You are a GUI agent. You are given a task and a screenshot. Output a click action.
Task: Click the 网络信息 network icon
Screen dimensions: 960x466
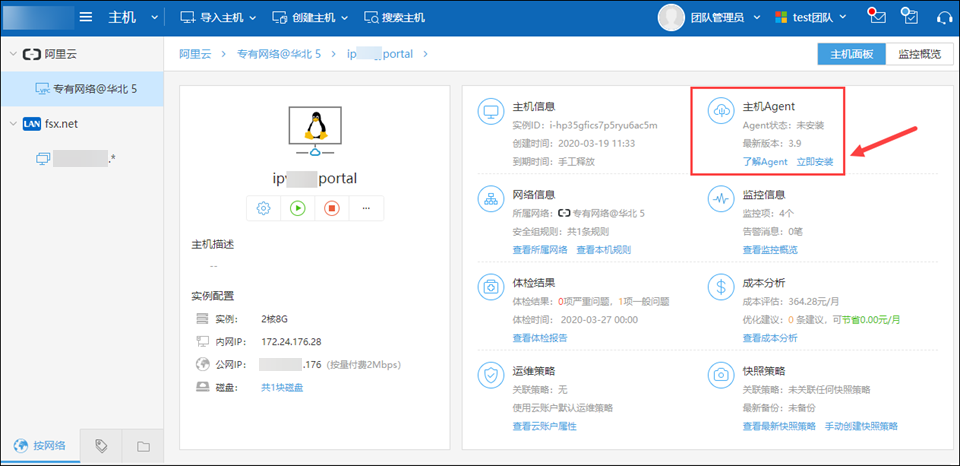pyautogui.click(x=491, y=199)
